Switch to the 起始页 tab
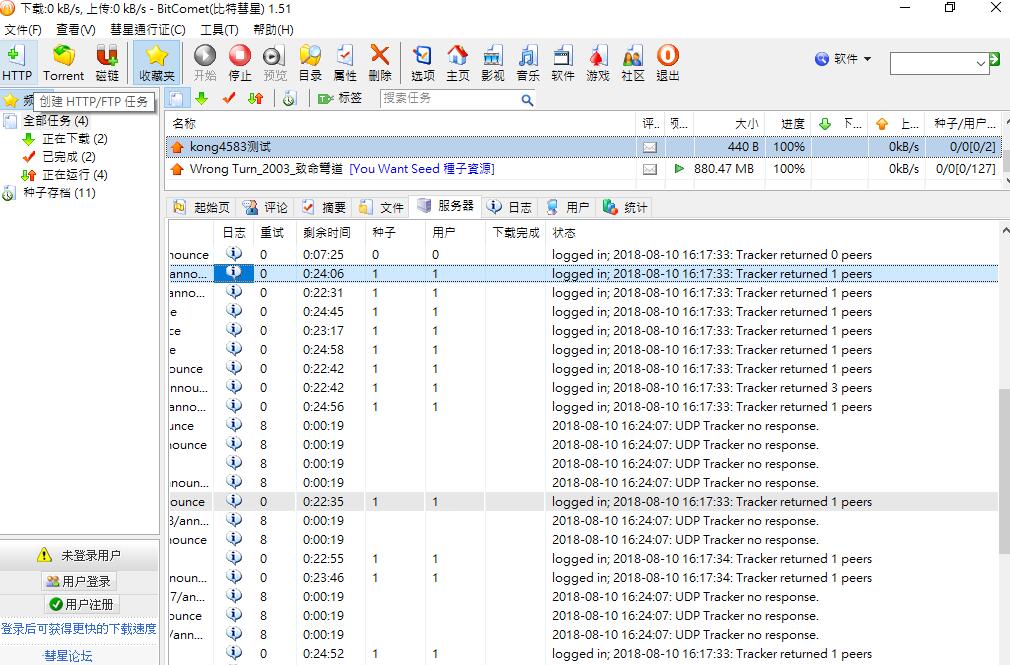 point(202,207)
